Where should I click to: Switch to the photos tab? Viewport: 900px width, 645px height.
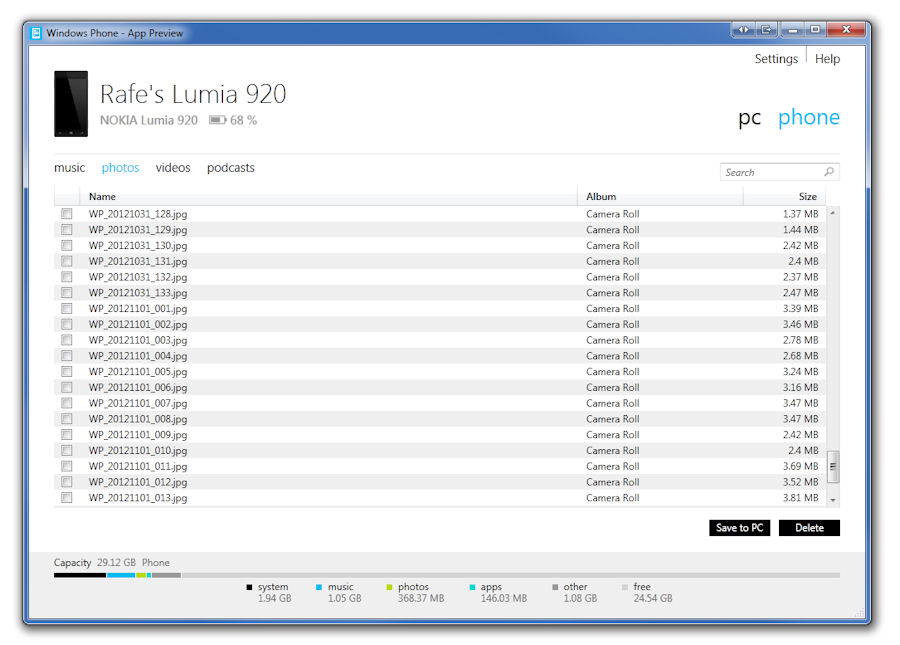click(x=121, y=168)
